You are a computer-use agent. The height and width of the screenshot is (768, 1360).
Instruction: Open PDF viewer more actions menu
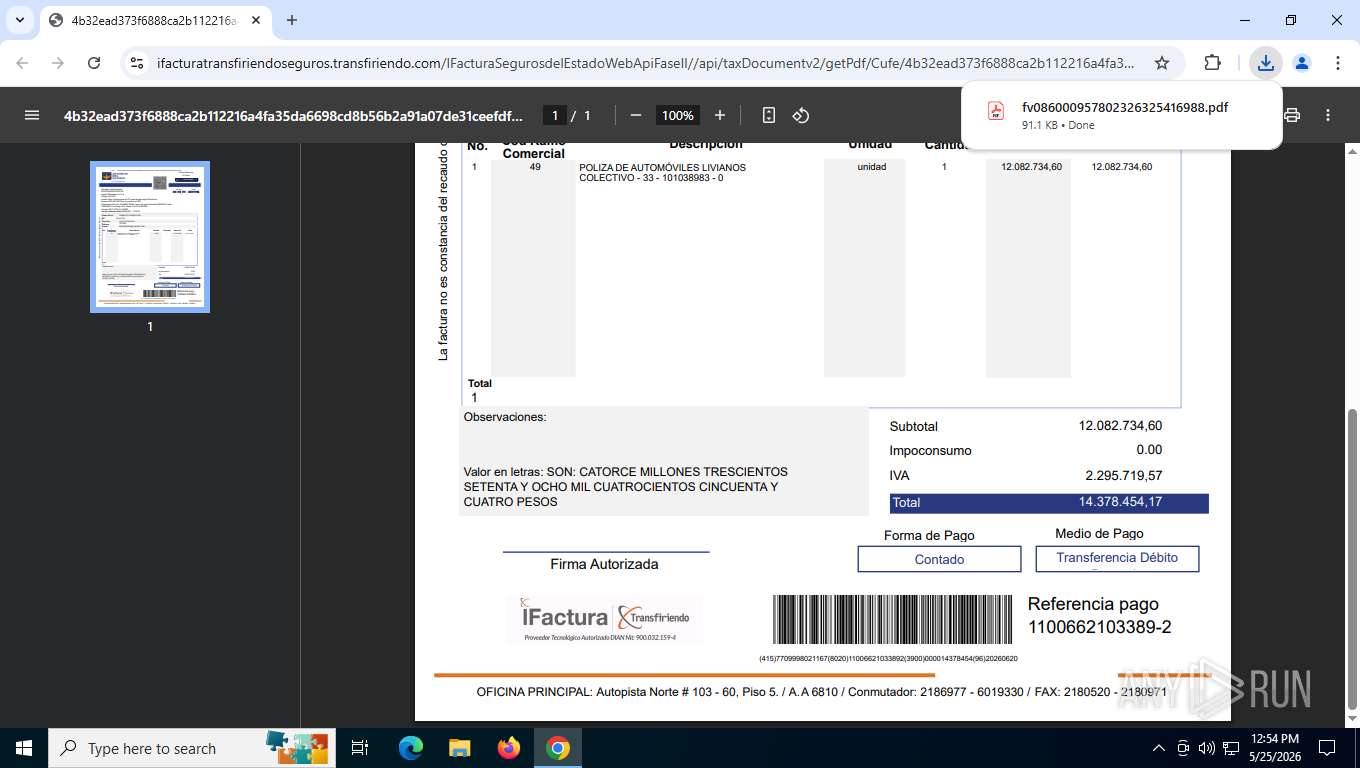1328,115
